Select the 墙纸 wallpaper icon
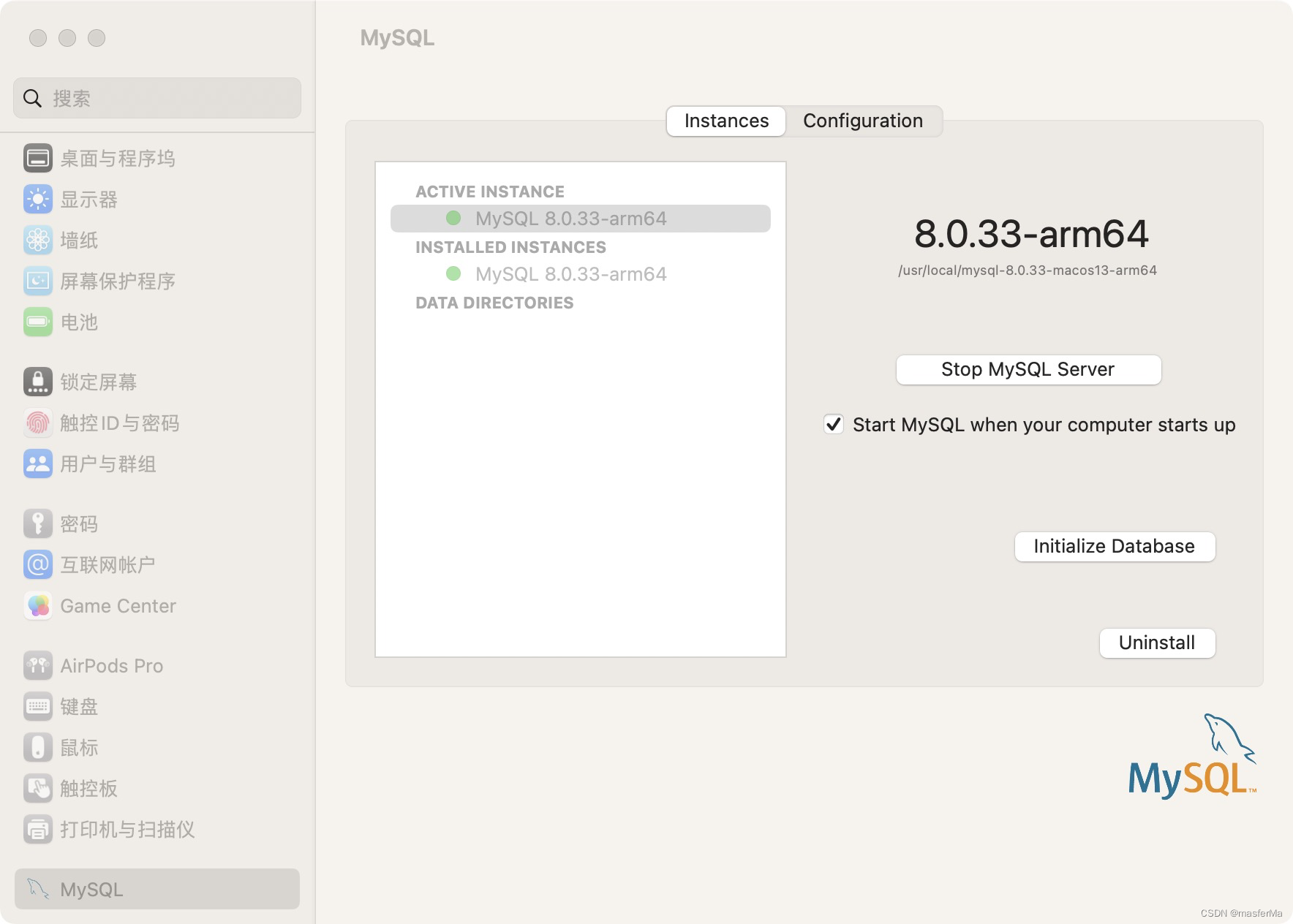The width and height of the screenshot is (1293, 924). (37, 240)
